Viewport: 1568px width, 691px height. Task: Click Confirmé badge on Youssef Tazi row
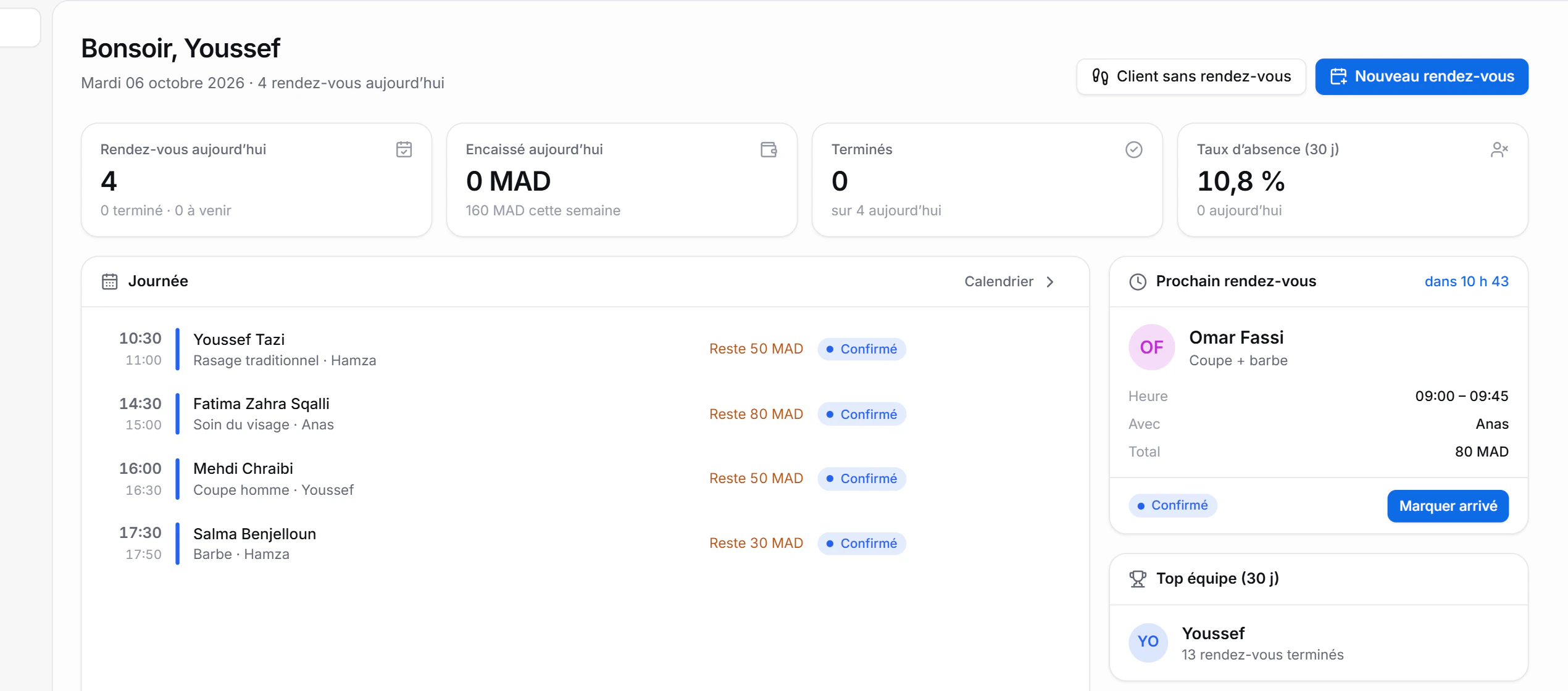[x=862, y=349]
